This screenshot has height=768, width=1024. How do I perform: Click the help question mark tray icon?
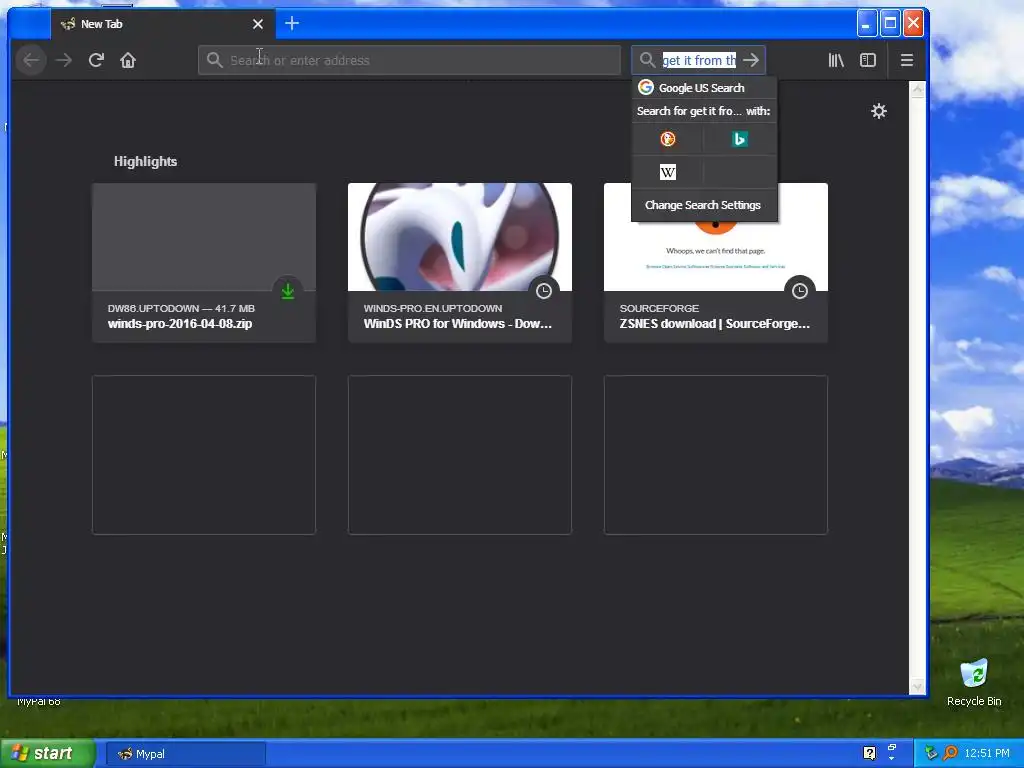869,753
